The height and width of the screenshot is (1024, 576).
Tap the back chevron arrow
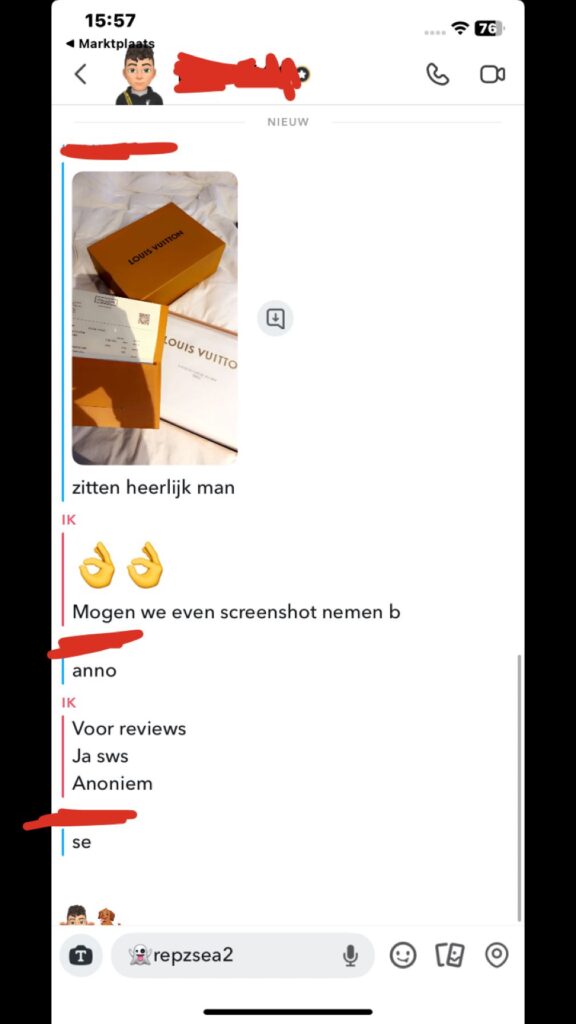click(x=80, y=74)
